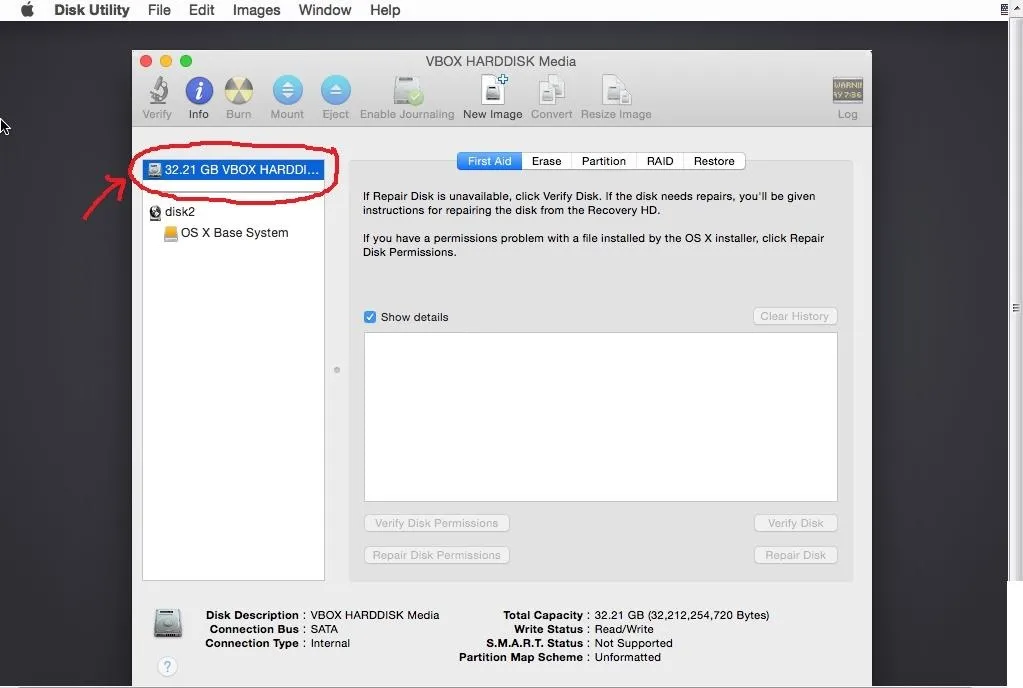Click the yellow minimize window button
Image resolution: width=1023 pixels, height=688 pixels.
[166, 61]
